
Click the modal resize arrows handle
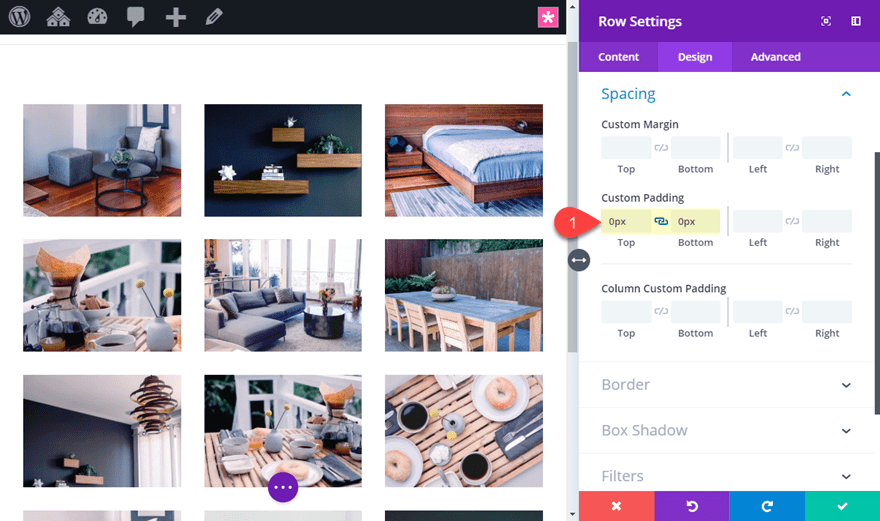[x=579, y=260]
